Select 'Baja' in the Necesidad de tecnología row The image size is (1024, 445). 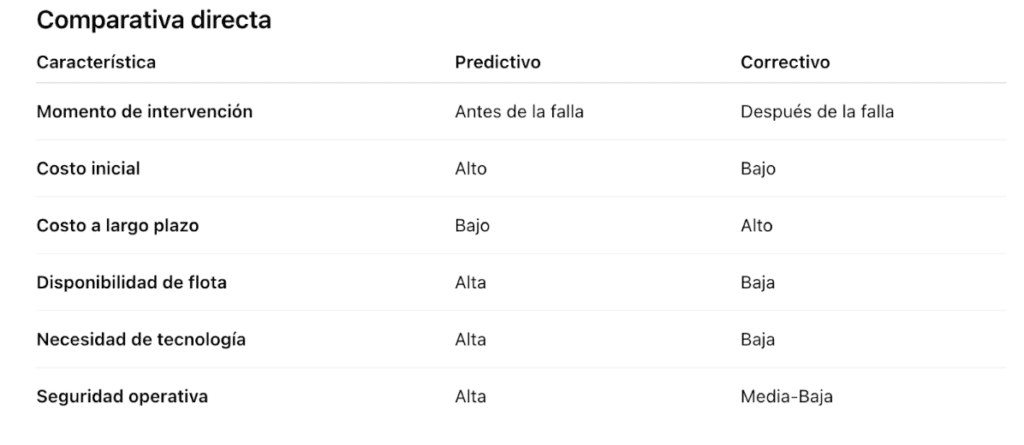[x=758, y=340]
